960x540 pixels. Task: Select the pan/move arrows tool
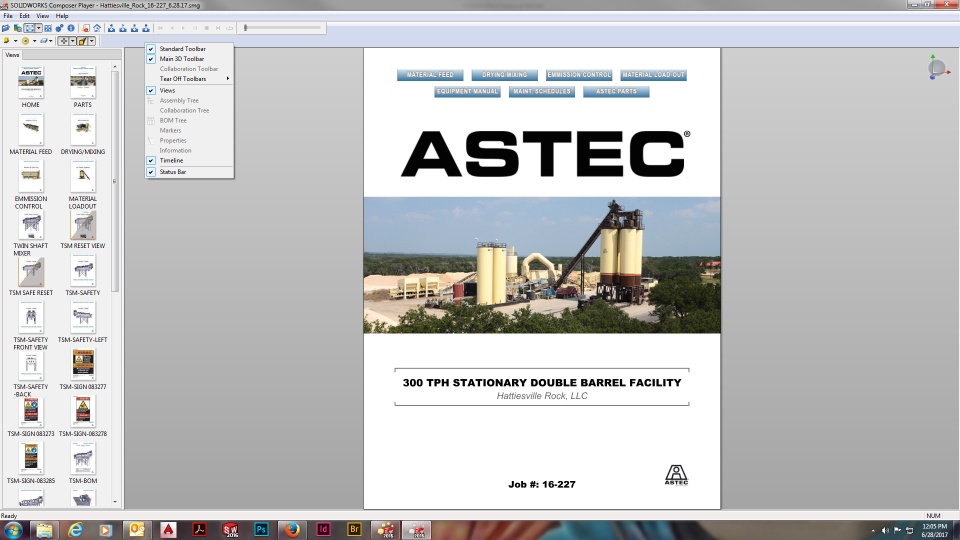[63, 40]
